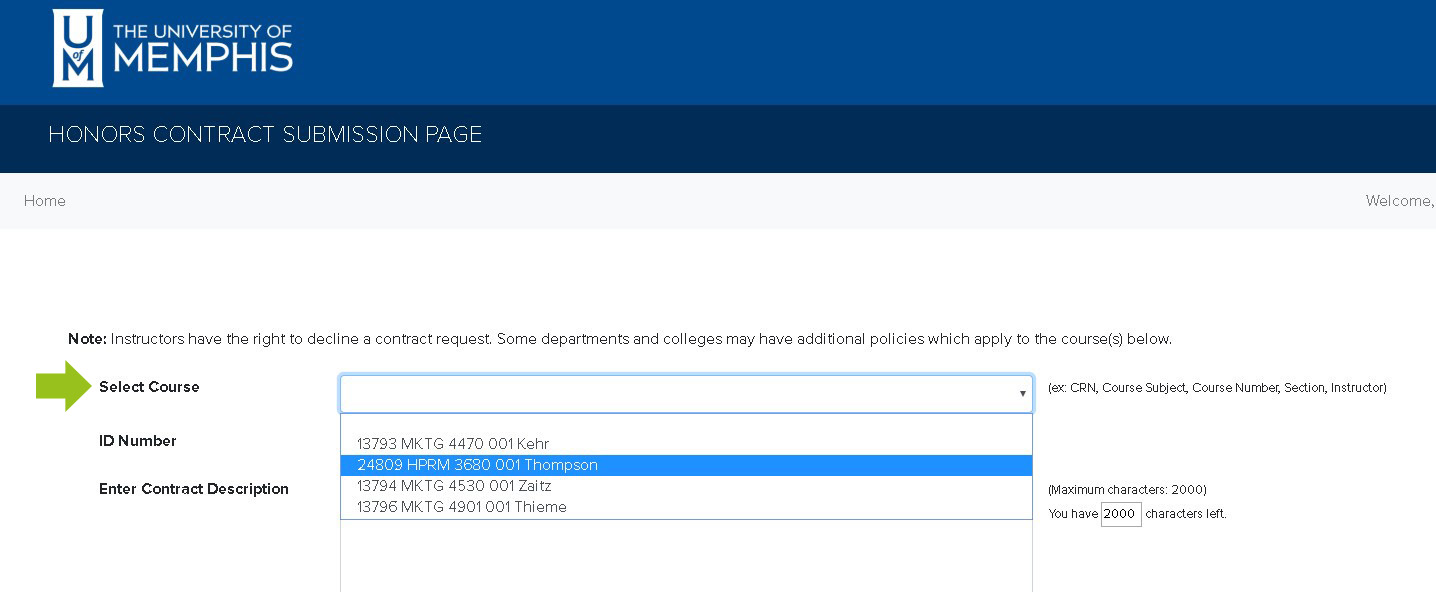Click the ID Number label
The height and width of the screenshot is (592, 1436).
[138, 441]
